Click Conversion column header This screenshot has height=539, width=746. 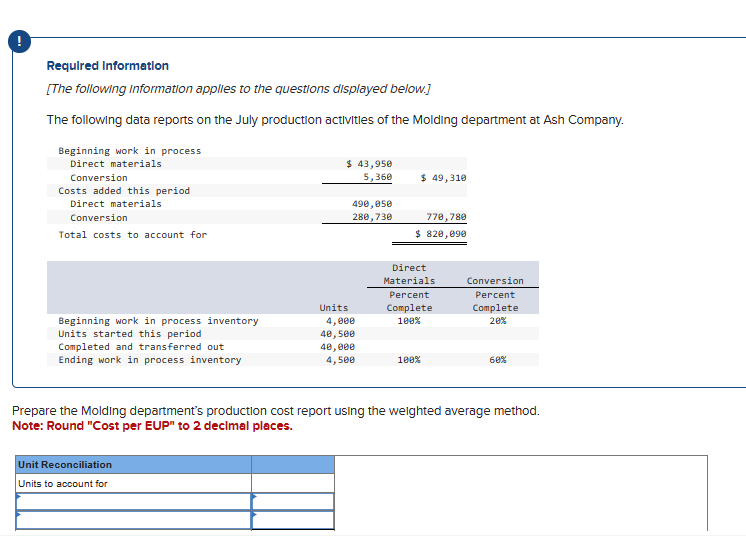[495, 281]
